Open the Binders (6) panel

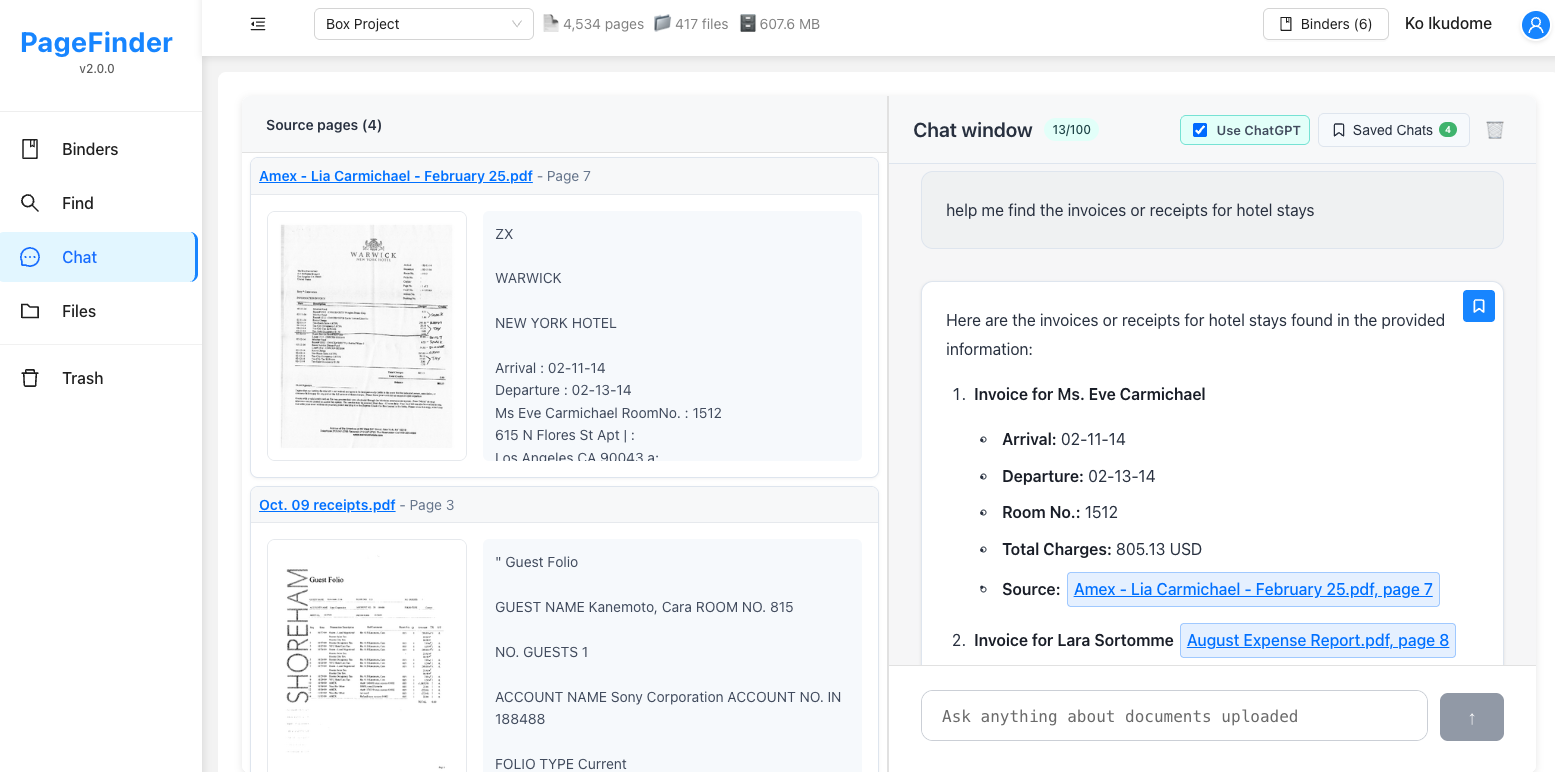[1325, 23]
